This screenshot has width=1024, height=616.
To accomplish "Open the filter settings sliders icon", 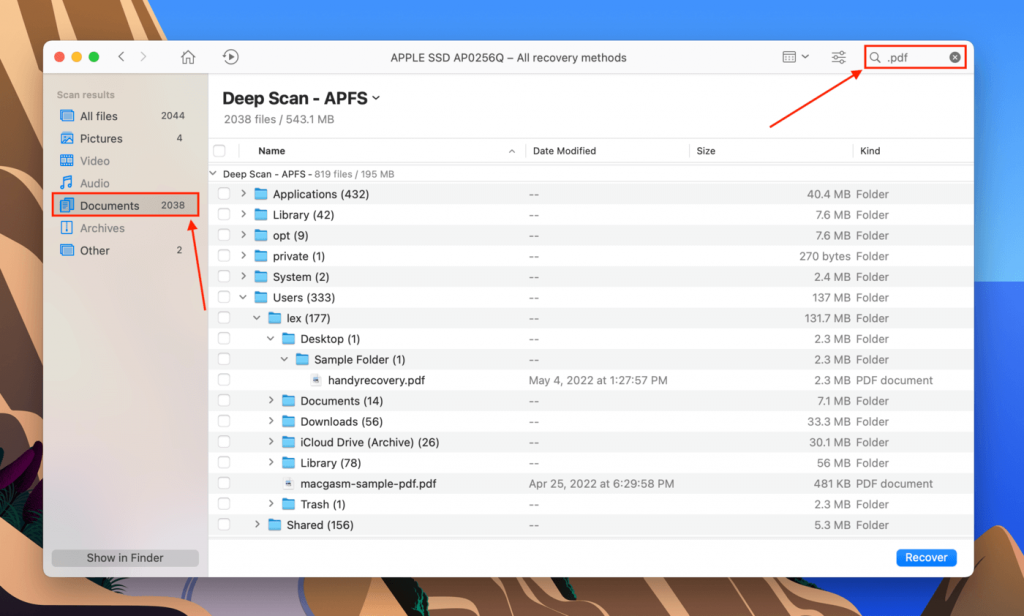I will click(838, 57).
